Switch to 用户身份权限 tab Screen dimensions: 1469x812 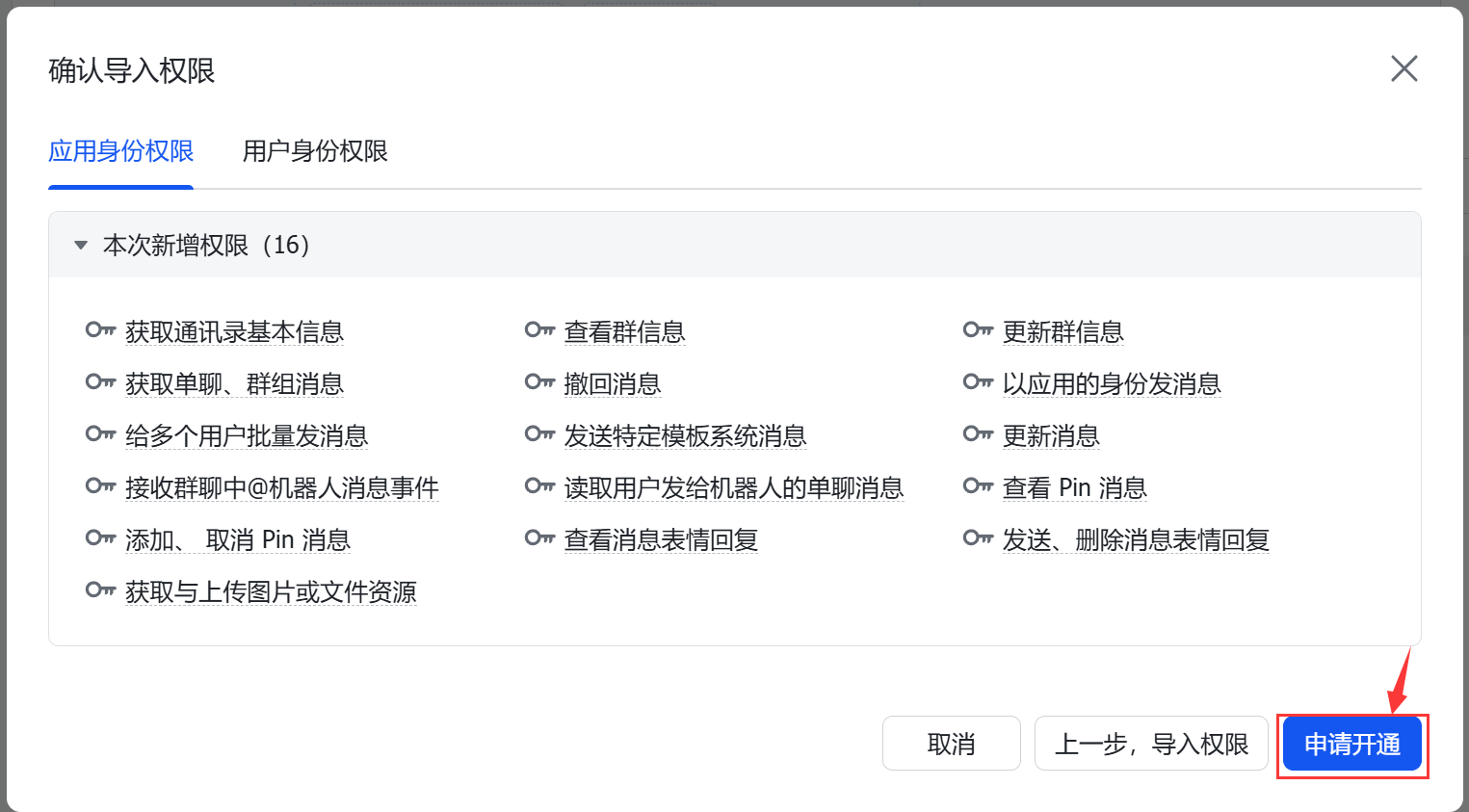pyautogui.click(x=315, y=151)
